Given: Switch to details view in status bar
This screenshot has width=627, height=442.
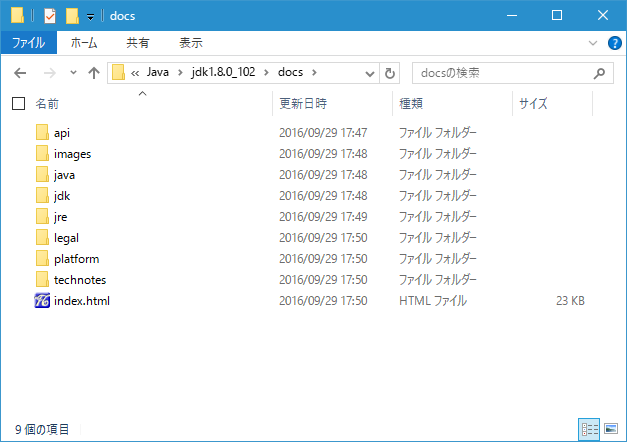Looking at the screenshot, I should 589,429.
